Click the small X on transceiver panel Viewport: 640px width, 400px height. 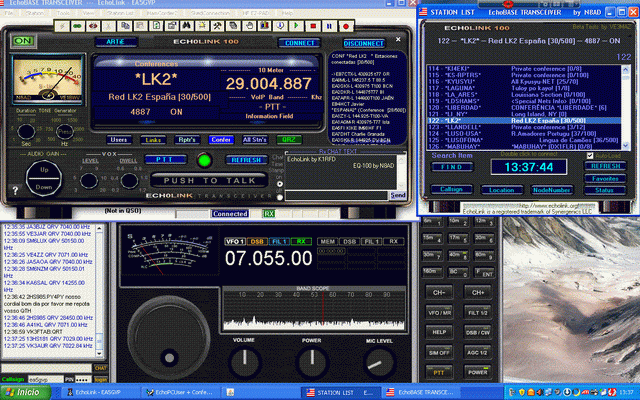pyautogui.click(x=398, y=39)
